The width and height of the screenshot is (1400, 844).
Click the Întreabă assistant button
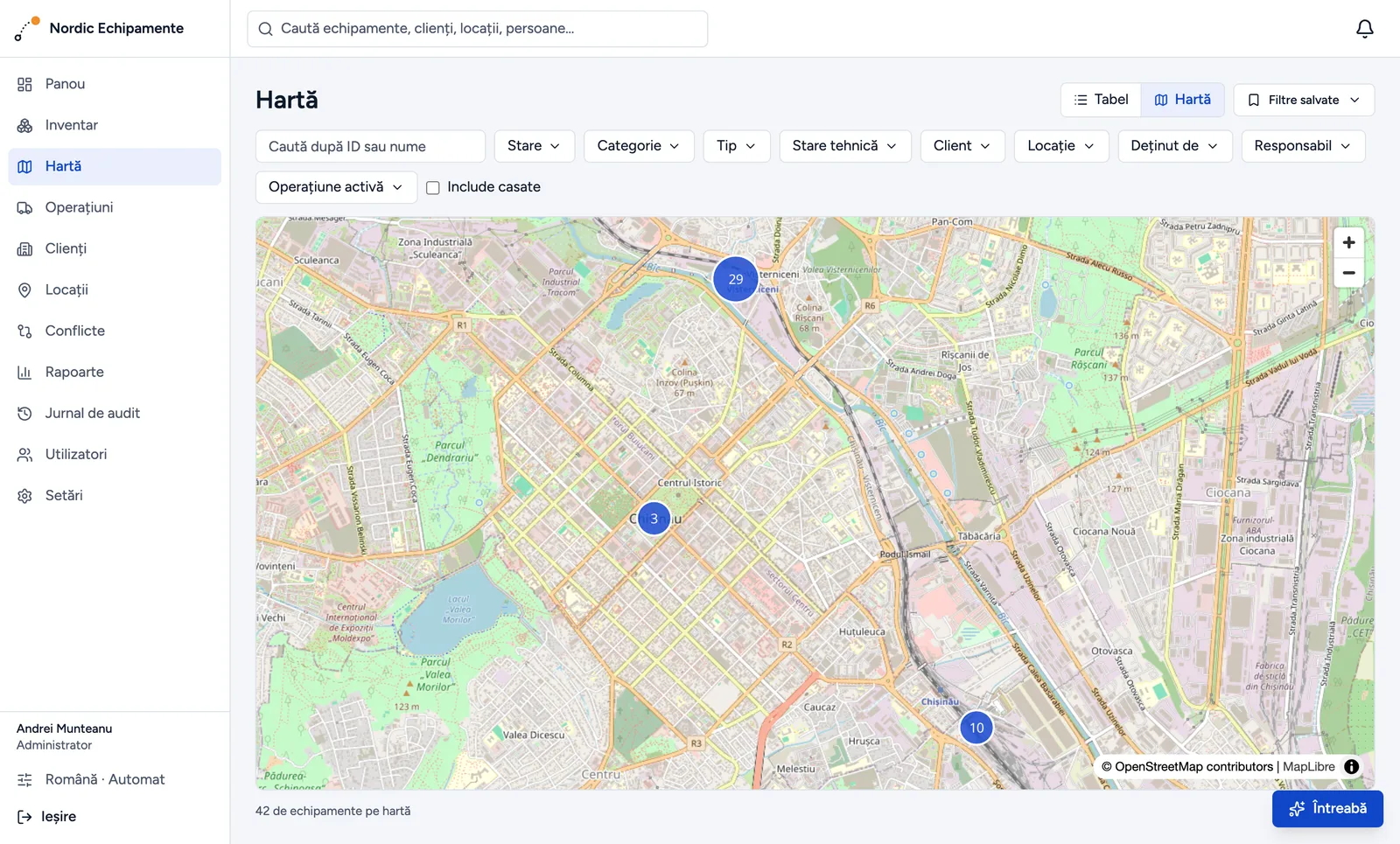[1327, 809]
